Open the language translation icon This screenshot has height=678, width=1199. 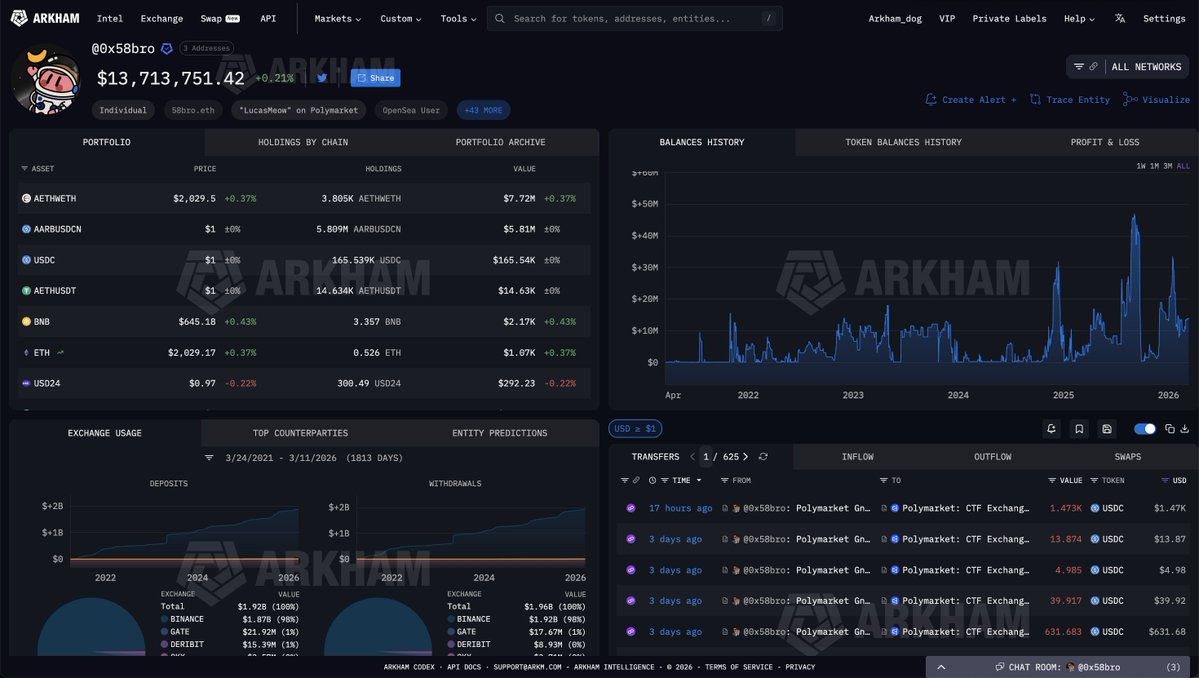(1119, 18)
